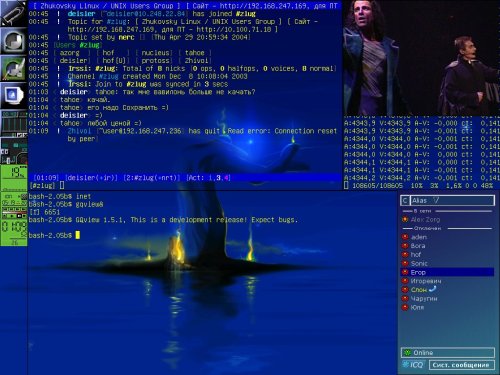Click the bash prompt cursor in lower terminal

pyautogui.click(x=78, y=235)
